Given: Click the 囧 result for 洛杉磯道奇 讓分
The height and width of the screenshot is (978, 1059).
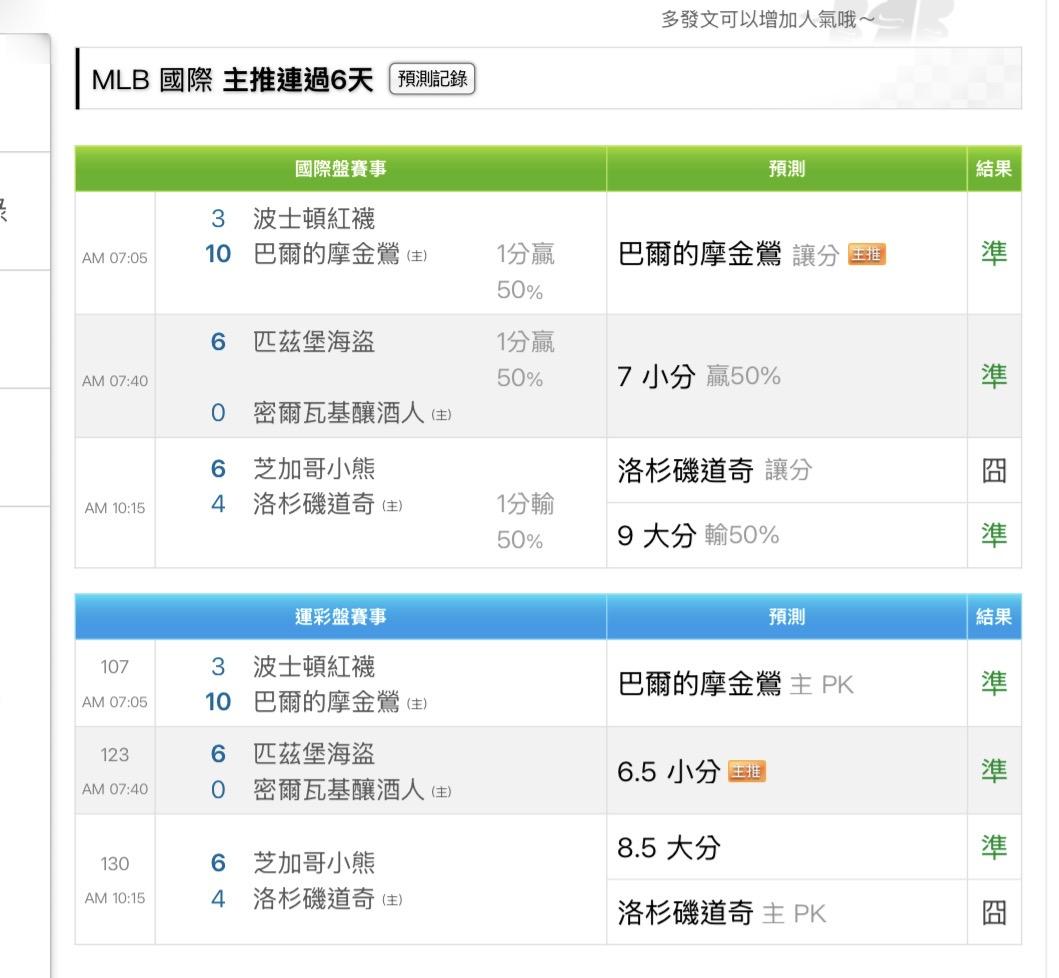Looking at the screenshot, I should point(994,471).
